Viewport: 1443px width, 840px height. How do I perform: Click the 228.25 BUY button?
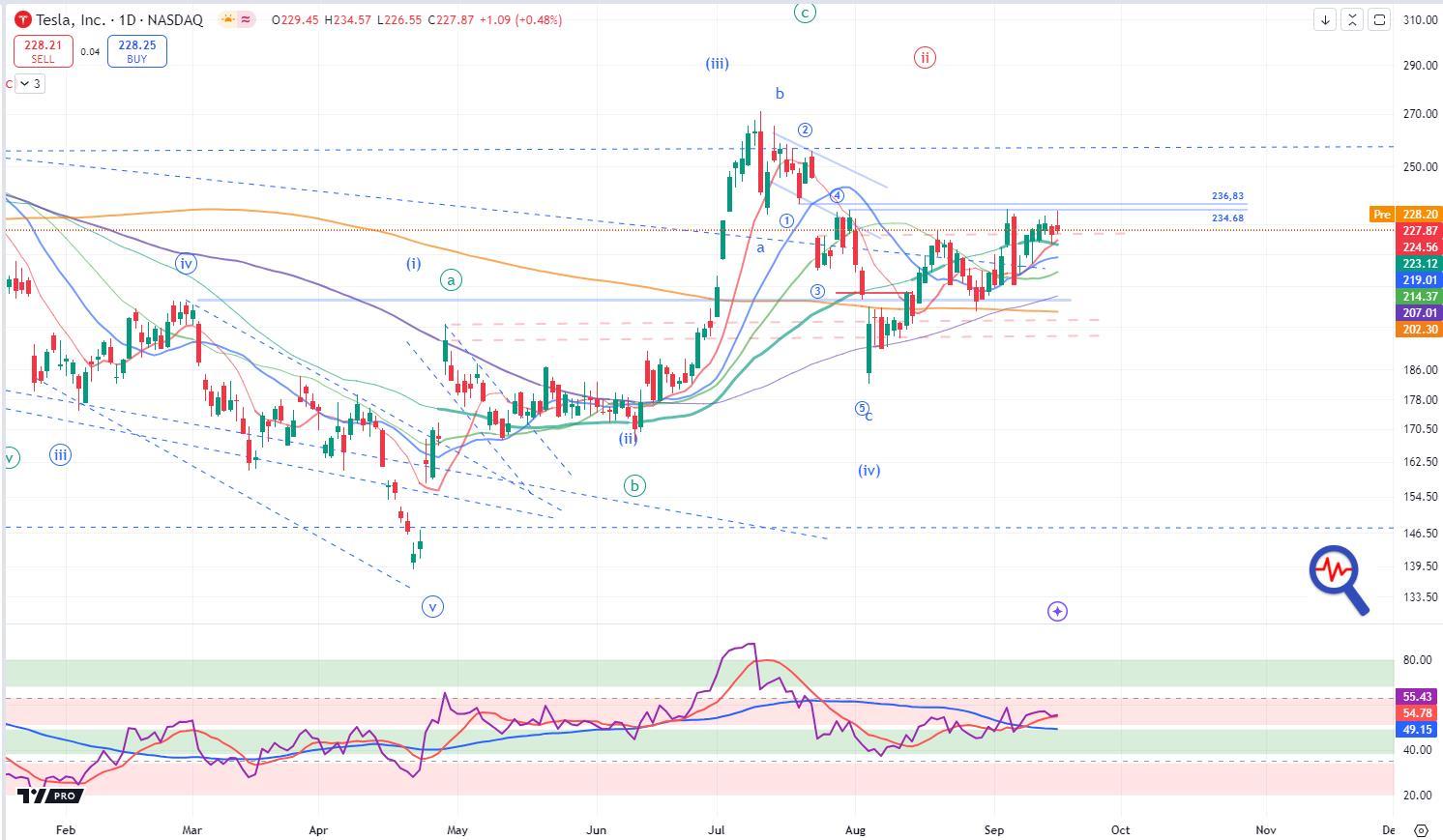136,51
